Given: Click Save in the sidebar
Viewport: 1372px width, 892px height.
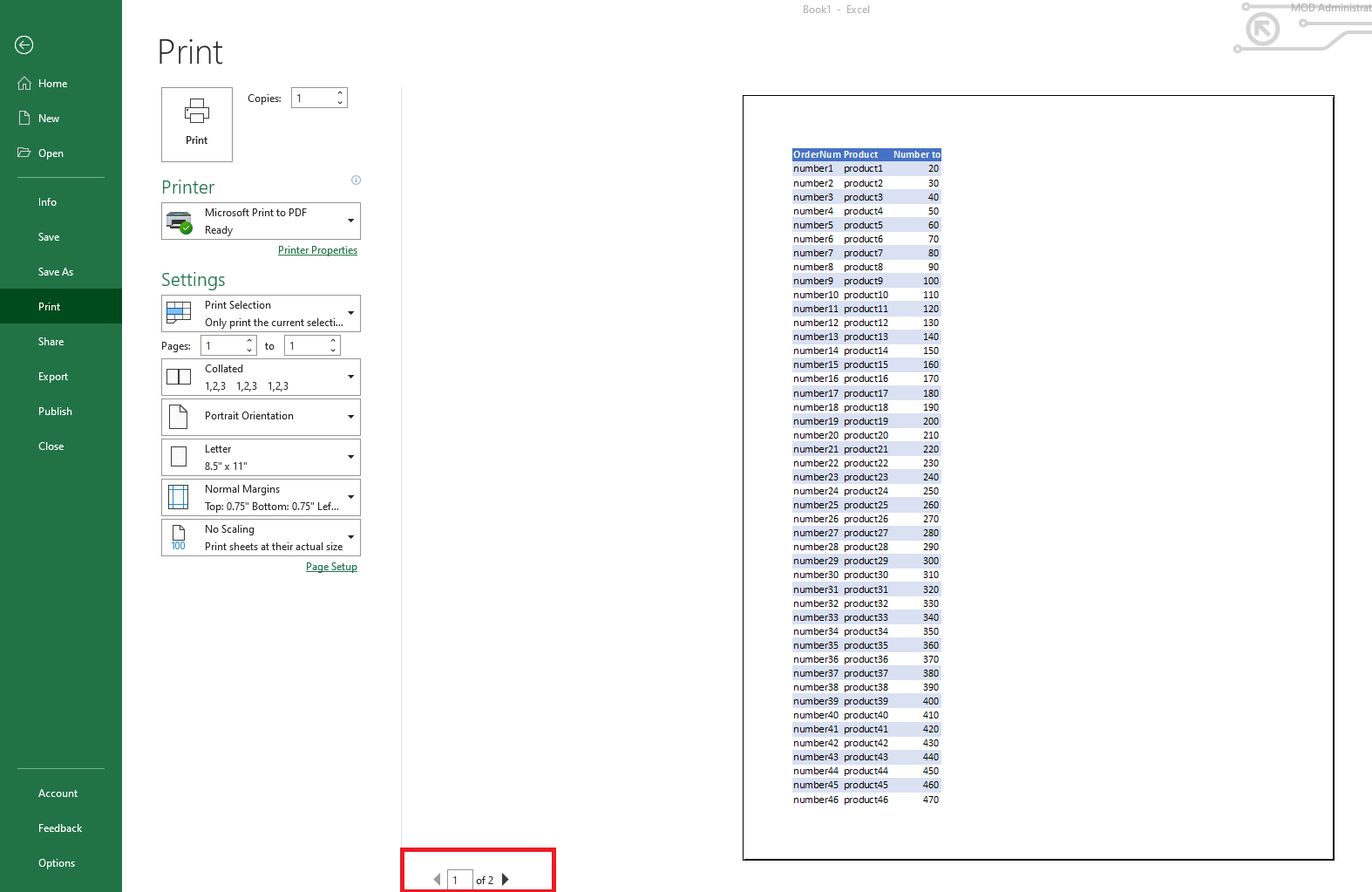Looking at the screenshot, I should pos(61,237).
